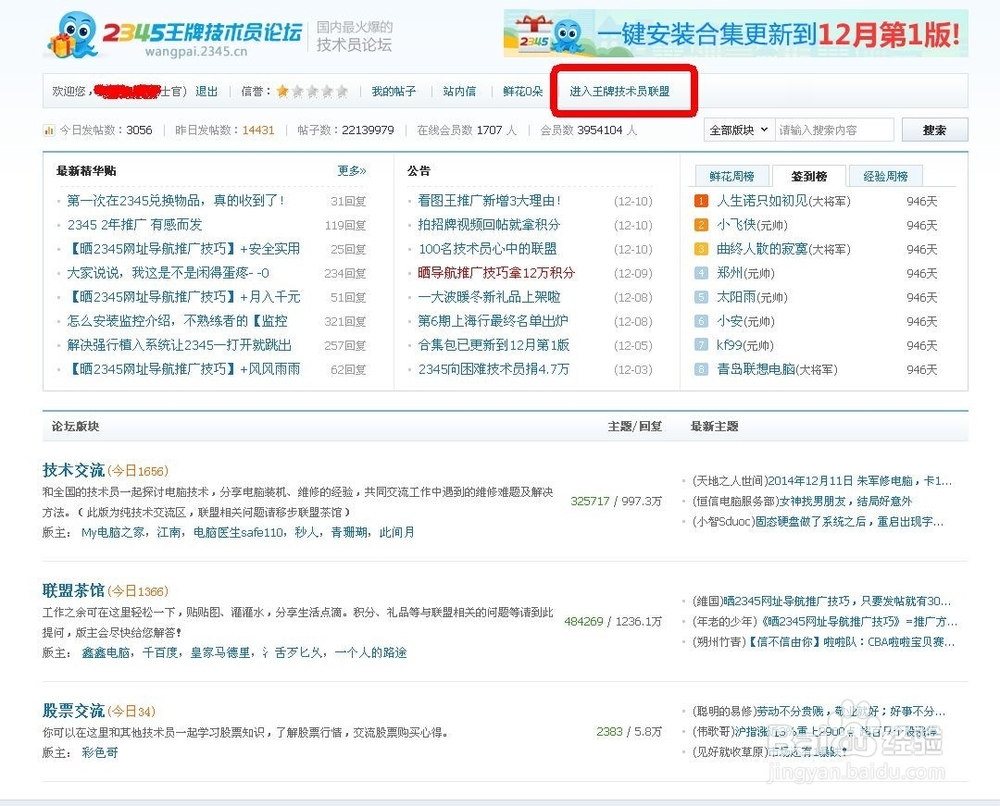Open 站内信 messages
The height and width of the screenshot is (806, 1000).
point(459,91)
